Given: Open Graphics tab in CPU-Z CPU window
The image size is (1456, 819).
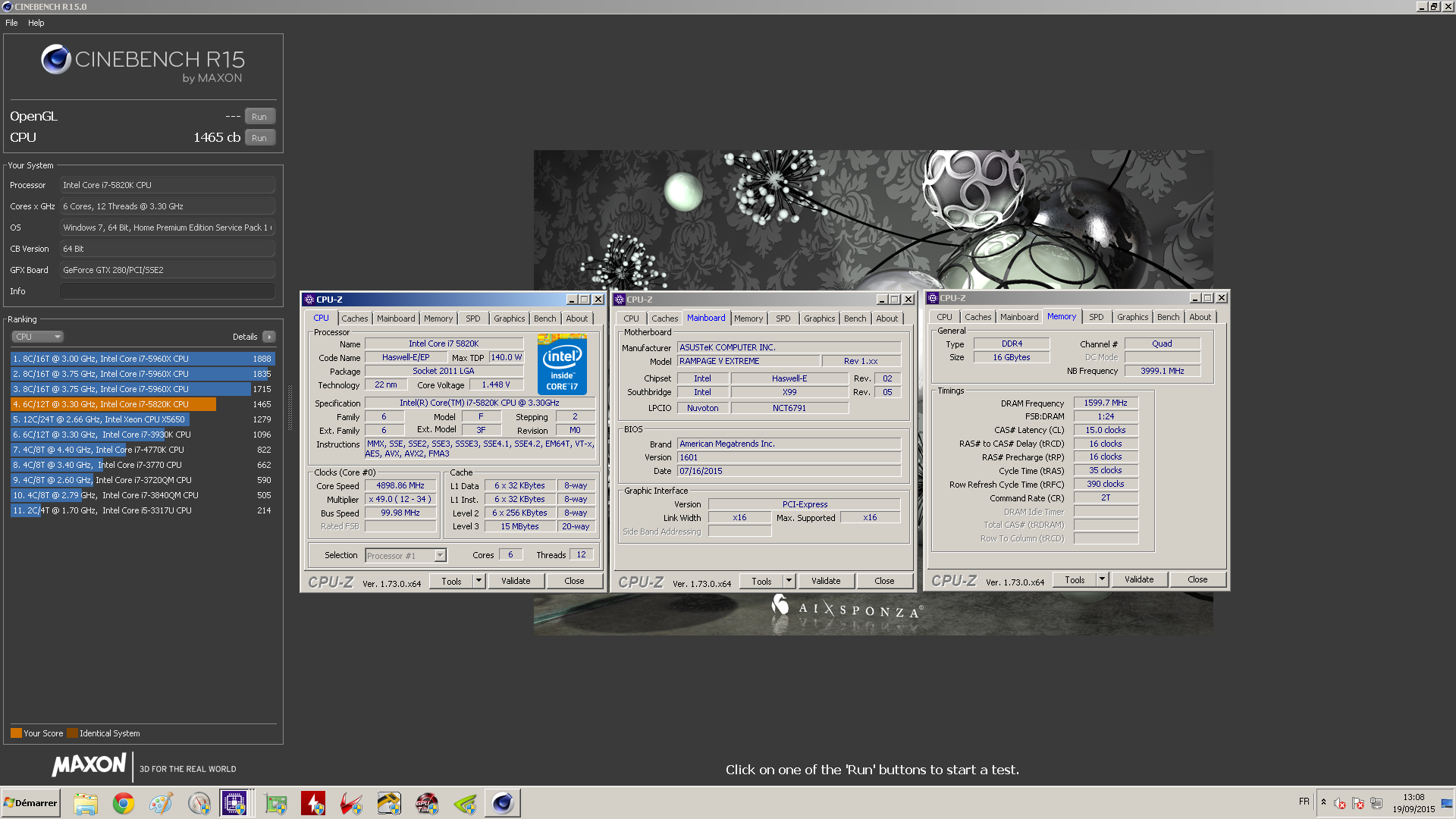Looking at the screenshot, I should 509,318.
